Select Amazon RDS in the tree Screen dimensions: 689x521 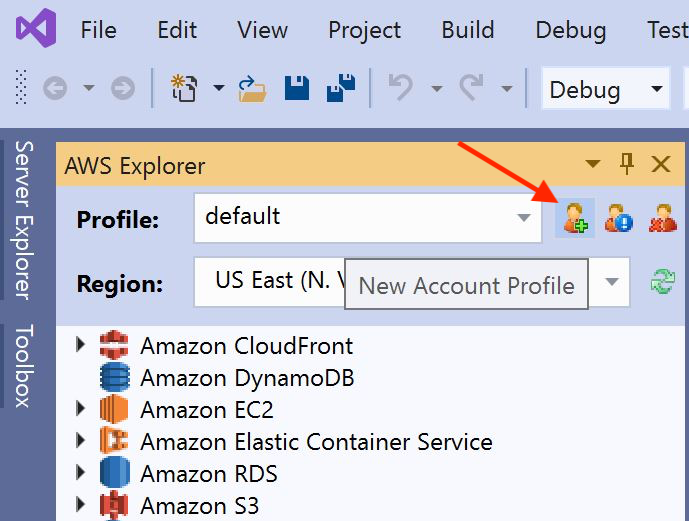click(x=209, y=474)
